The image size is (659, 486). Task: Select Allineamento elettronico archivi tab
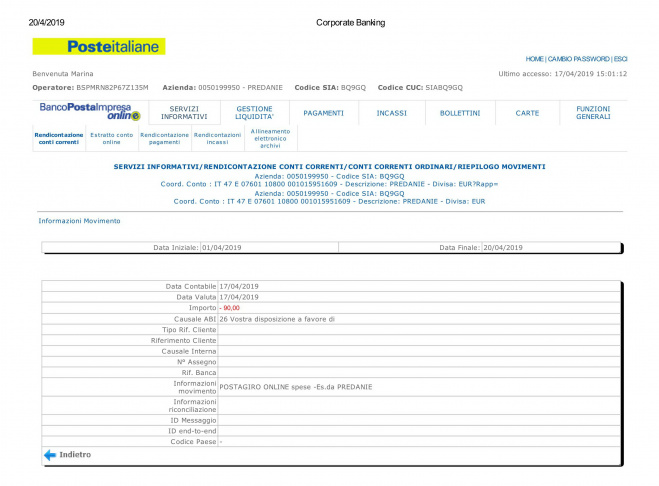270,139
